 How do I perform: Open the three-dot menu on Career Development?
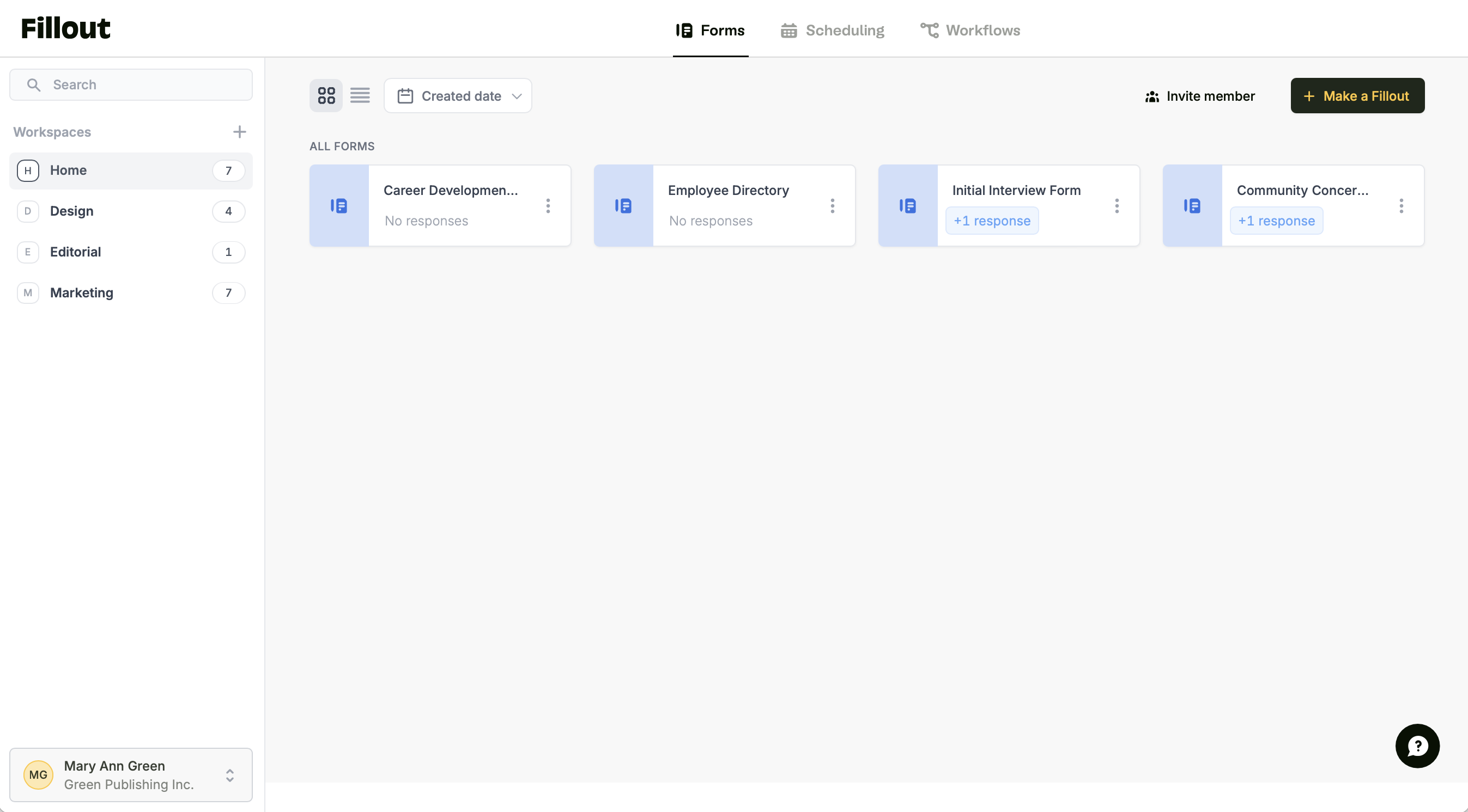[x=548, y=205]
